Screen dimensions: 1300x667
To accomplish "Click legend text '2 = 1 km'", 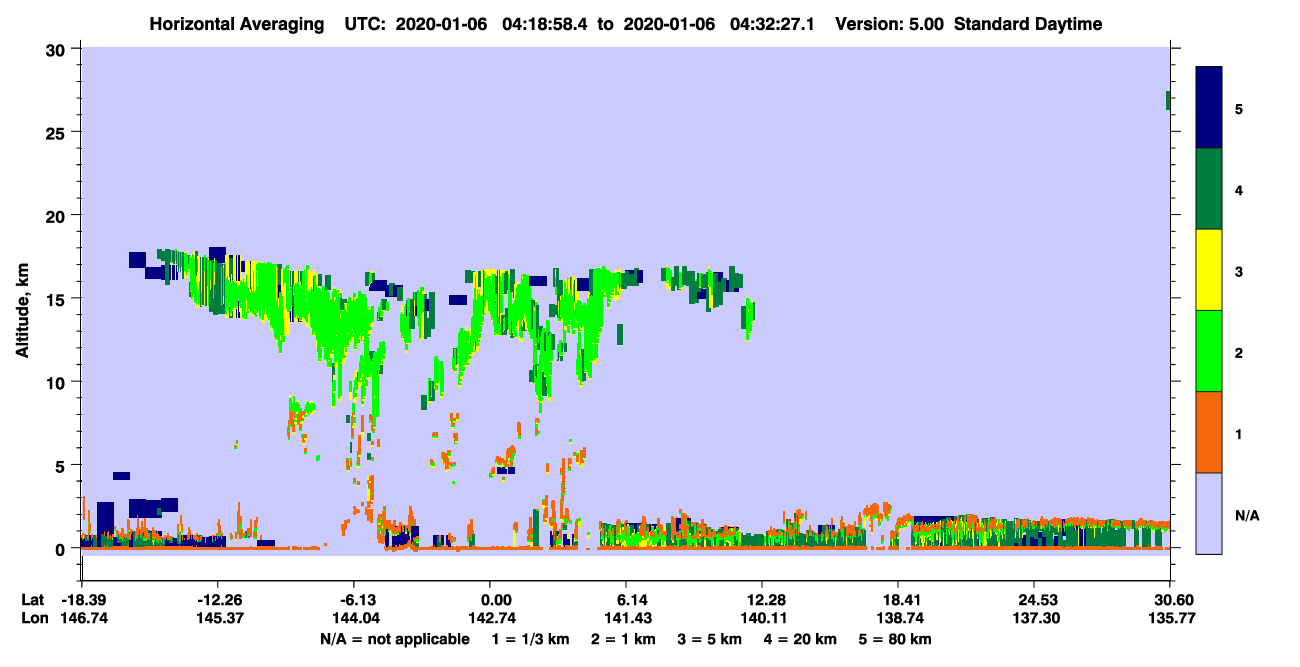I will pyautogui.click(x=624, y=639).
